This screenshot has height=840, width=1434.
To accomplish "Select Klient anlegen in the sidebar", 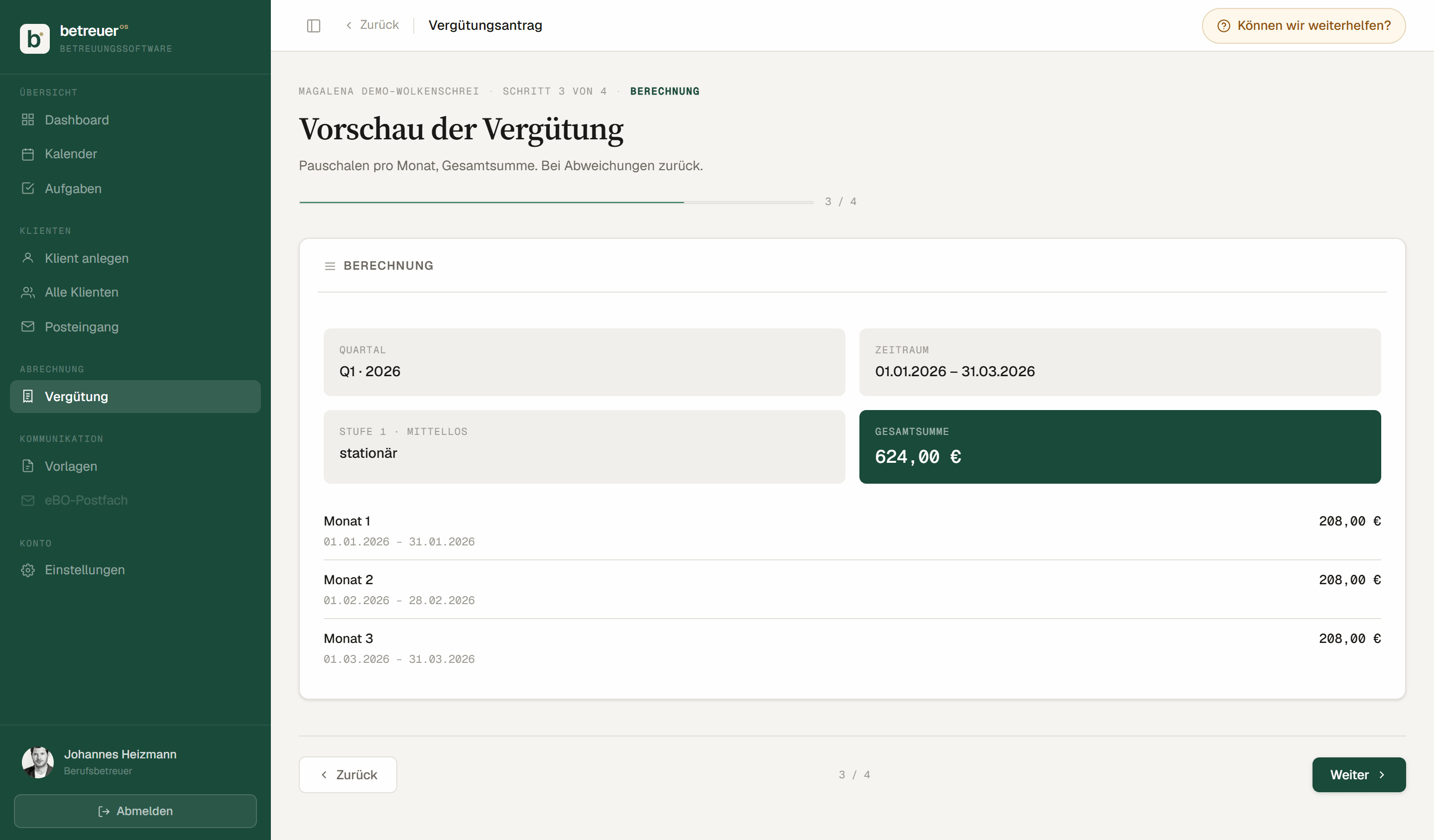I will pyautogui.click(x=135, y=258).
